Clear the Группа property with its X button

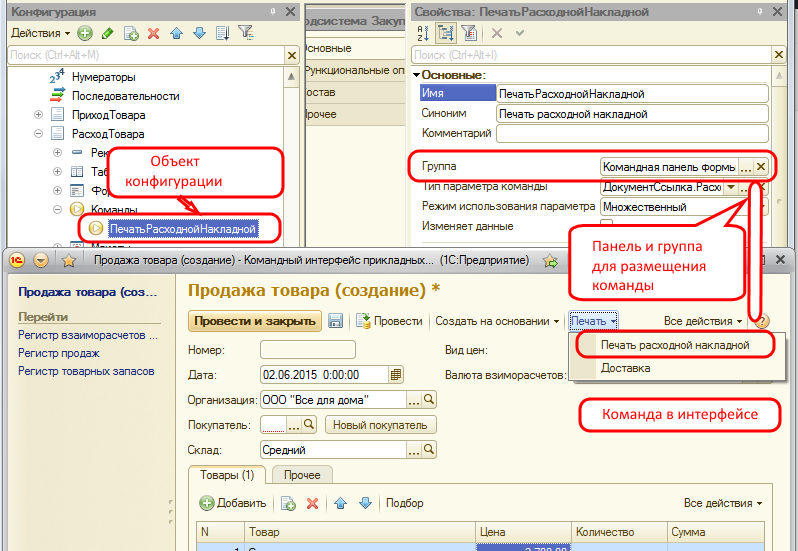click(x=760, y=167)
